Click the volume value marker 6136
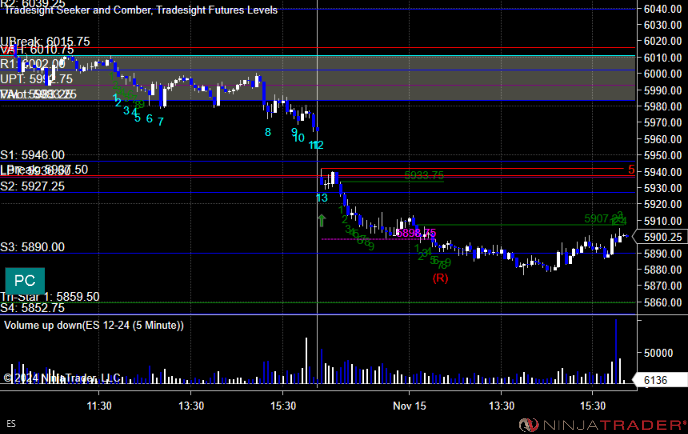The height and width of the screenshot is (434, 688). point(659,380)
